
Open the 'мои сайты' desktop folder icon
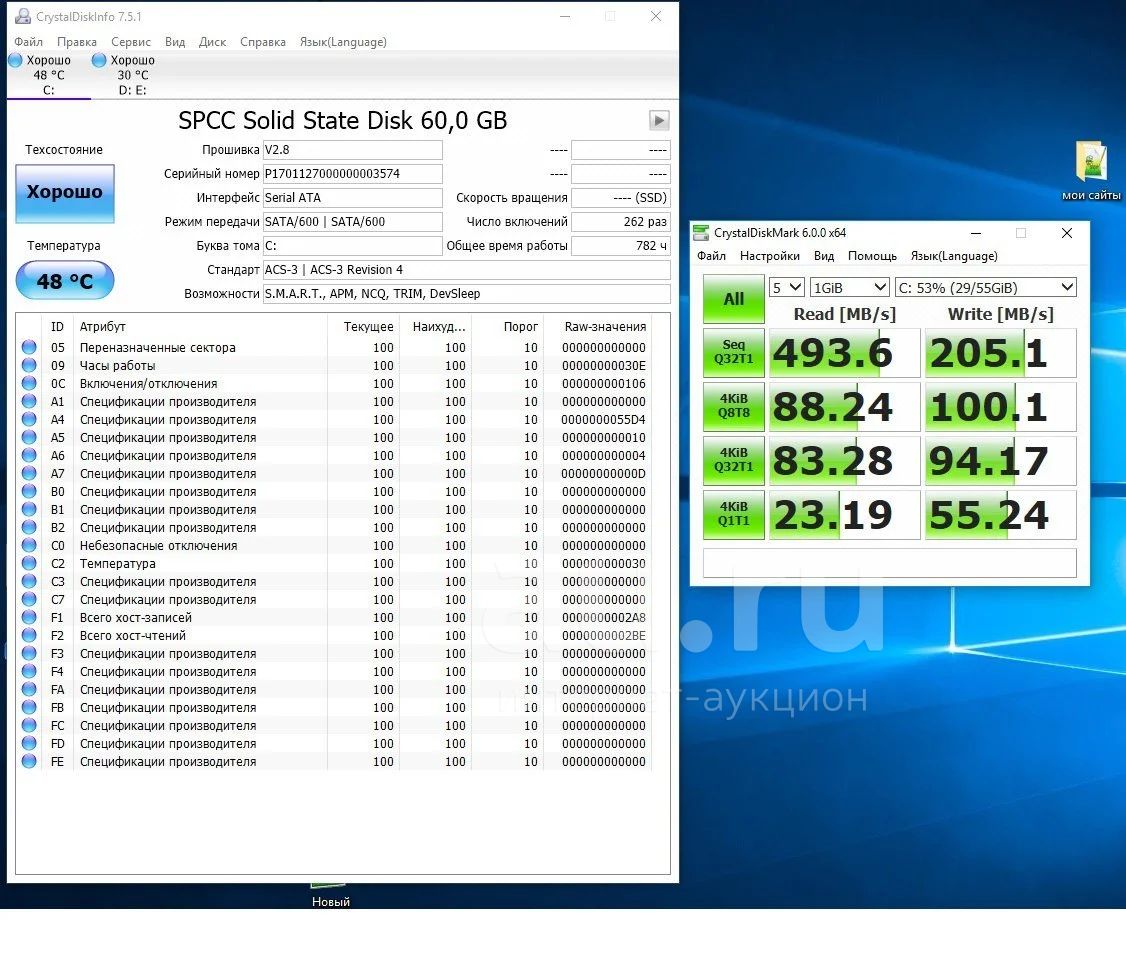click(x=1090, y=171)
